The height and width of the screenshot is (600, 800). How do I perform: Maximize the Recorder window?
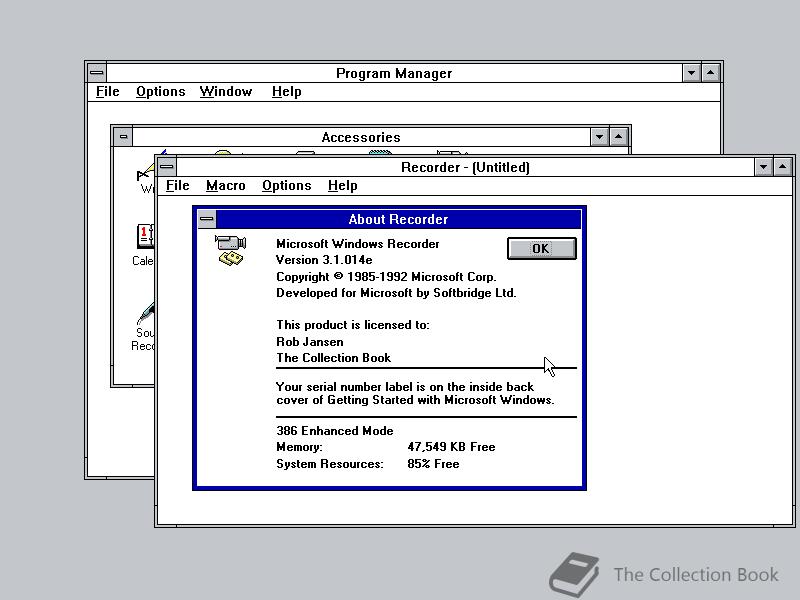point(783,167)
